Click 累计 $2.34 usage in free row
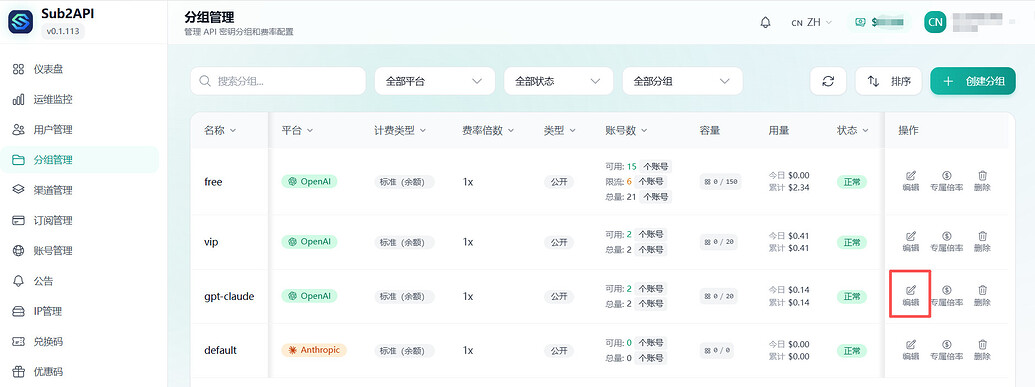Viewport: 1035px width, 387px height. (x=789, y=188)
